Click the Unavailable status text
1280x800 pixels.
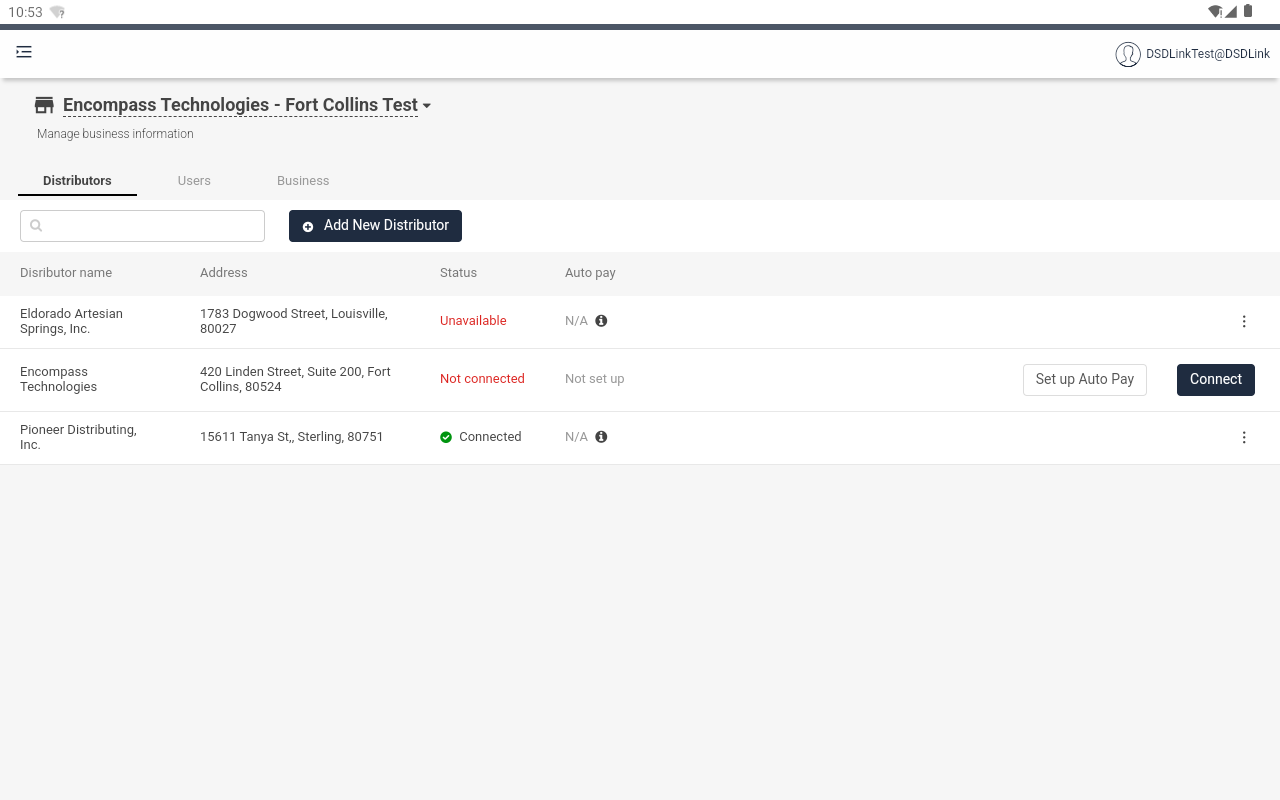(x=473, y=321)
